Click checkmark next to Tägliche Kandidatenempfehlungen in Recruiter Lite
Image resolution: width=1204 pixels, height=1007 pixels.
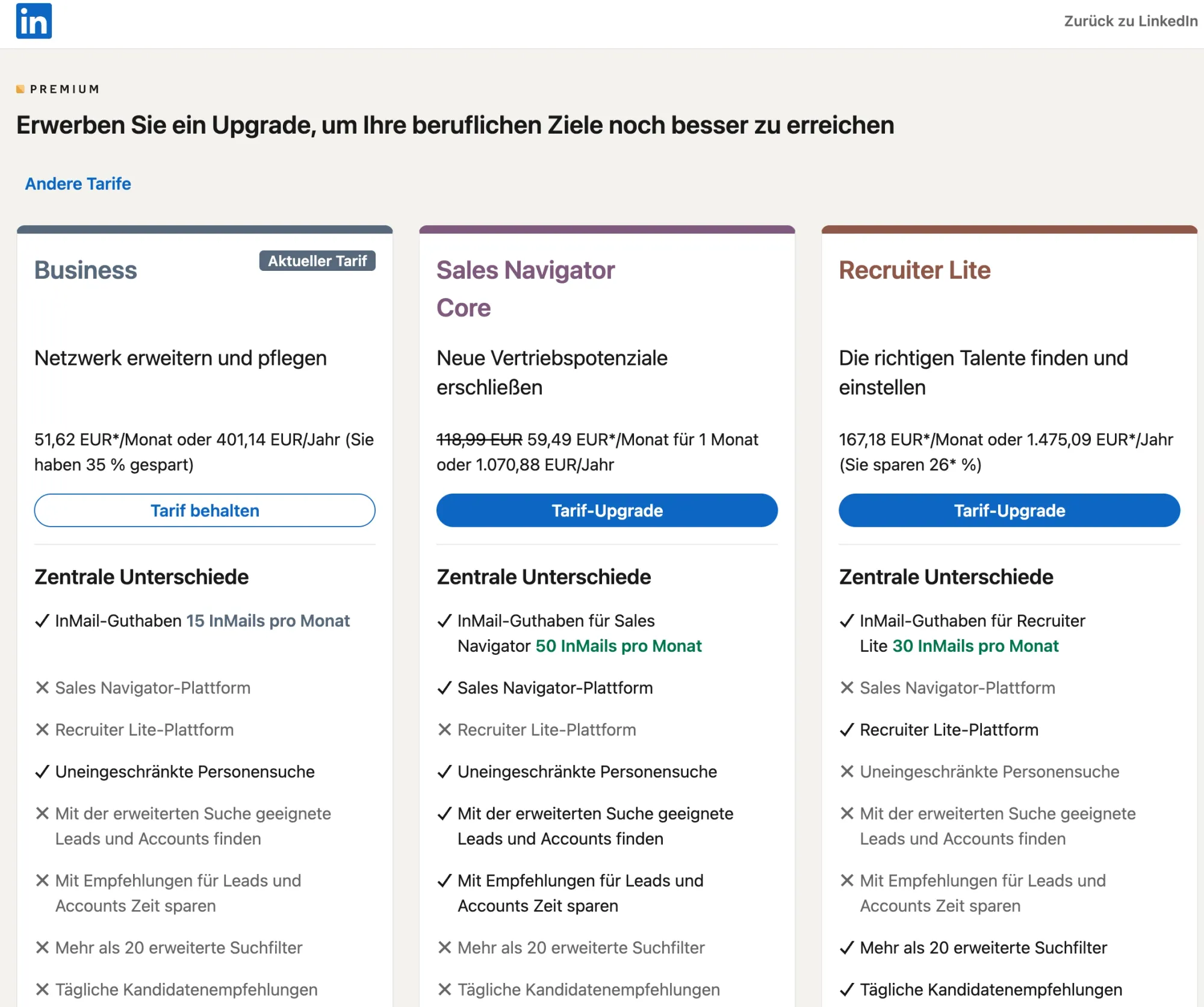pyautogui.click(x=846, y=990)
